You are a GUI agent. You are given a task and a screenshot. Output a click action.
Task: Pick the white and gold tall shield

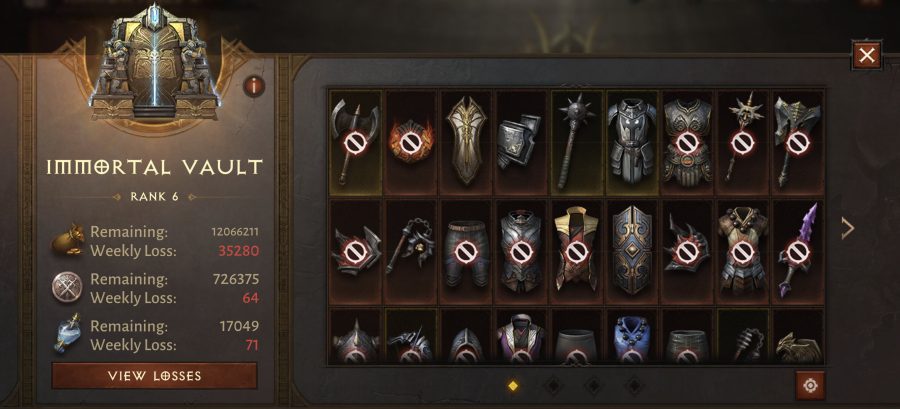pos(466,142)
